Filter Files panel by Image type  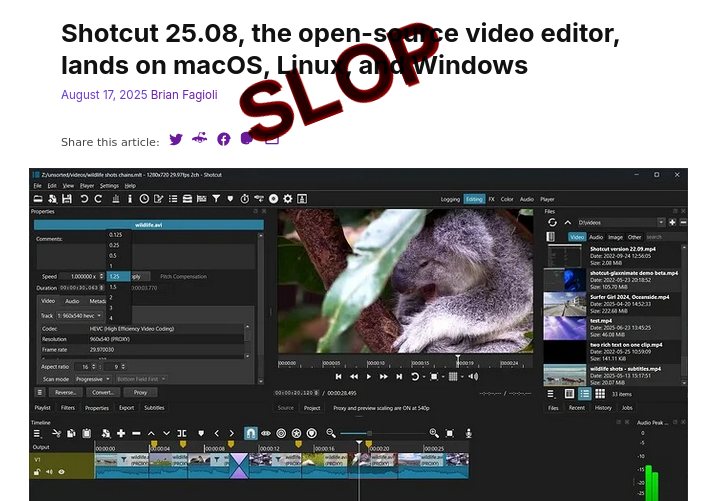pyautogui.click(x=615, y=237)
